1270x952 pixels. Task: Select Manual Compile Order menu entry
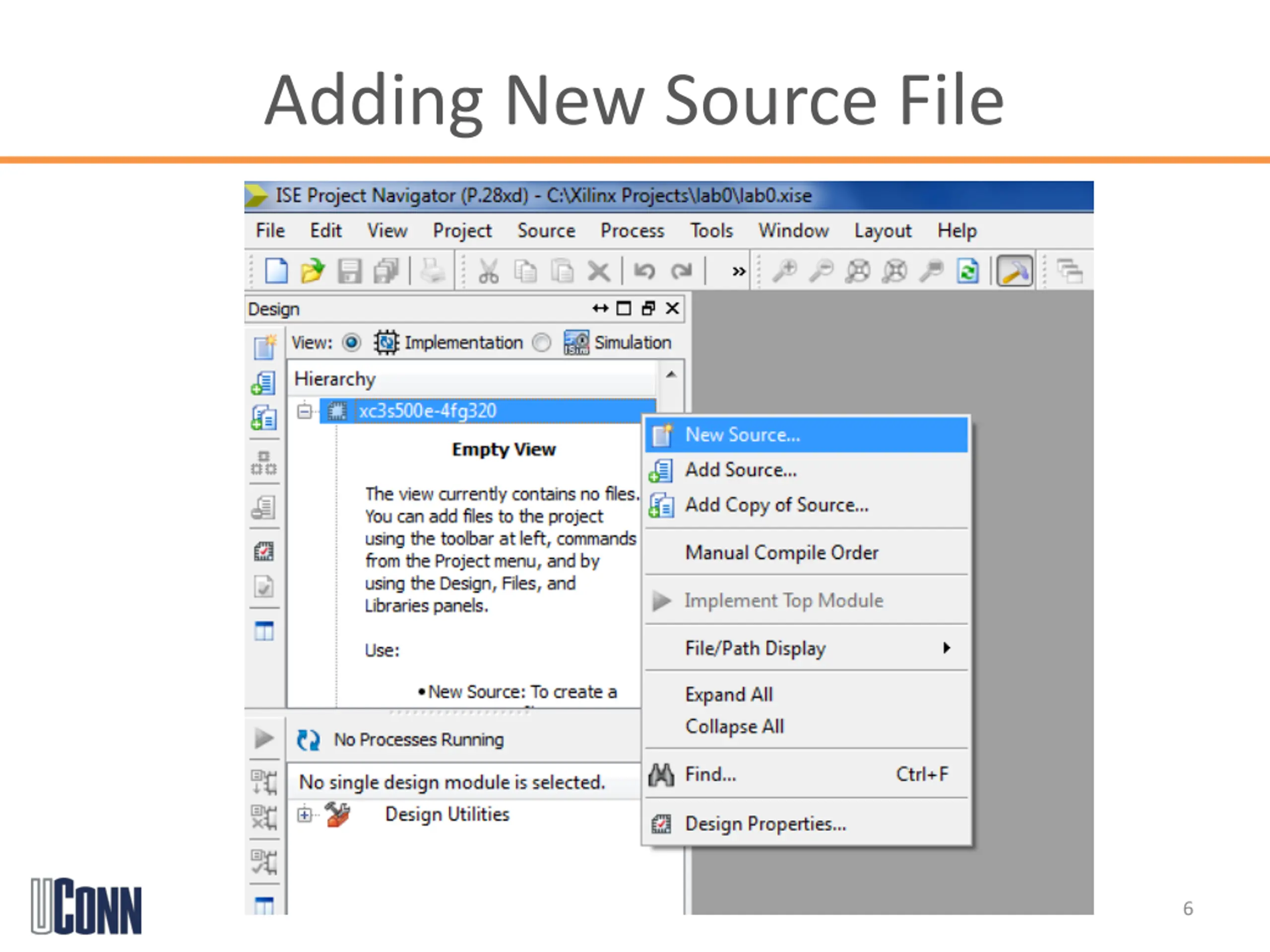tap(806, 552)
